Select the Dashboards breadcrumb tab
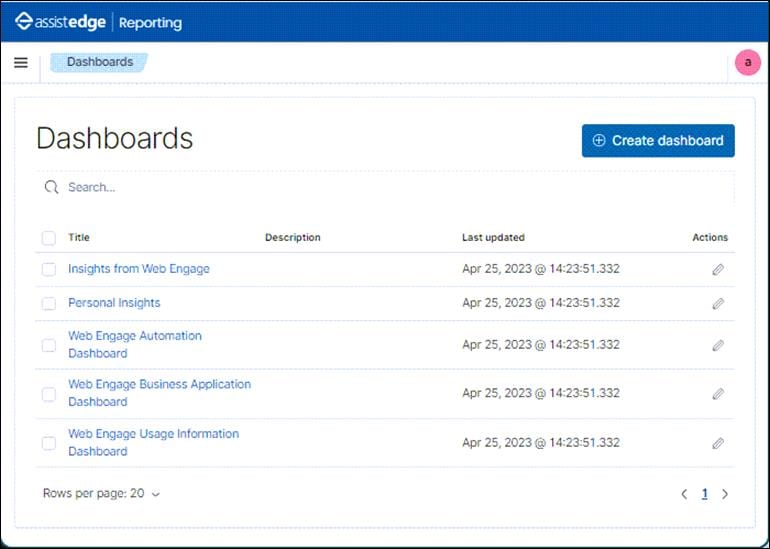 click(99, 62)
